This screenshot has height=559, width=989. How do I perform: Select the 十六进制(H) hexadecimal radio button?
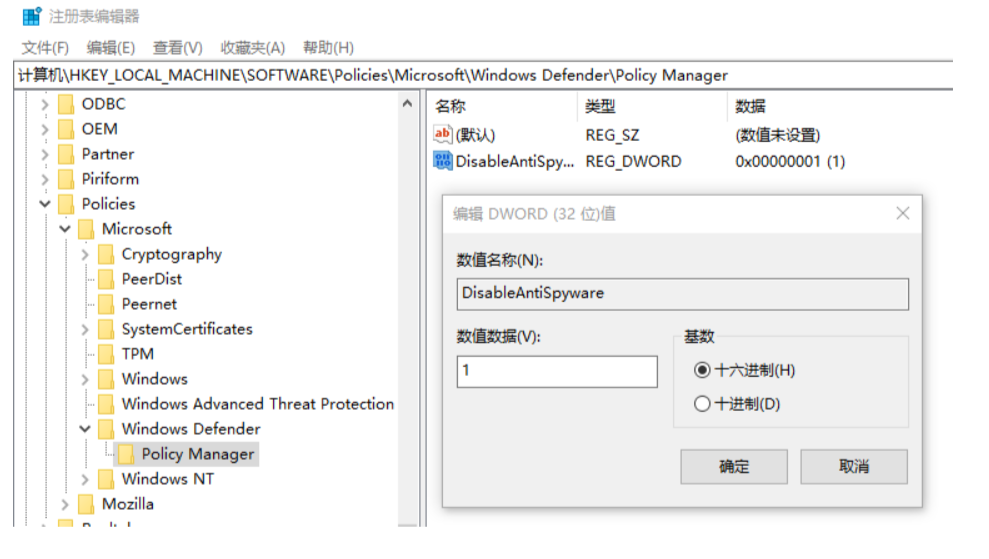[x=702, y=370]
